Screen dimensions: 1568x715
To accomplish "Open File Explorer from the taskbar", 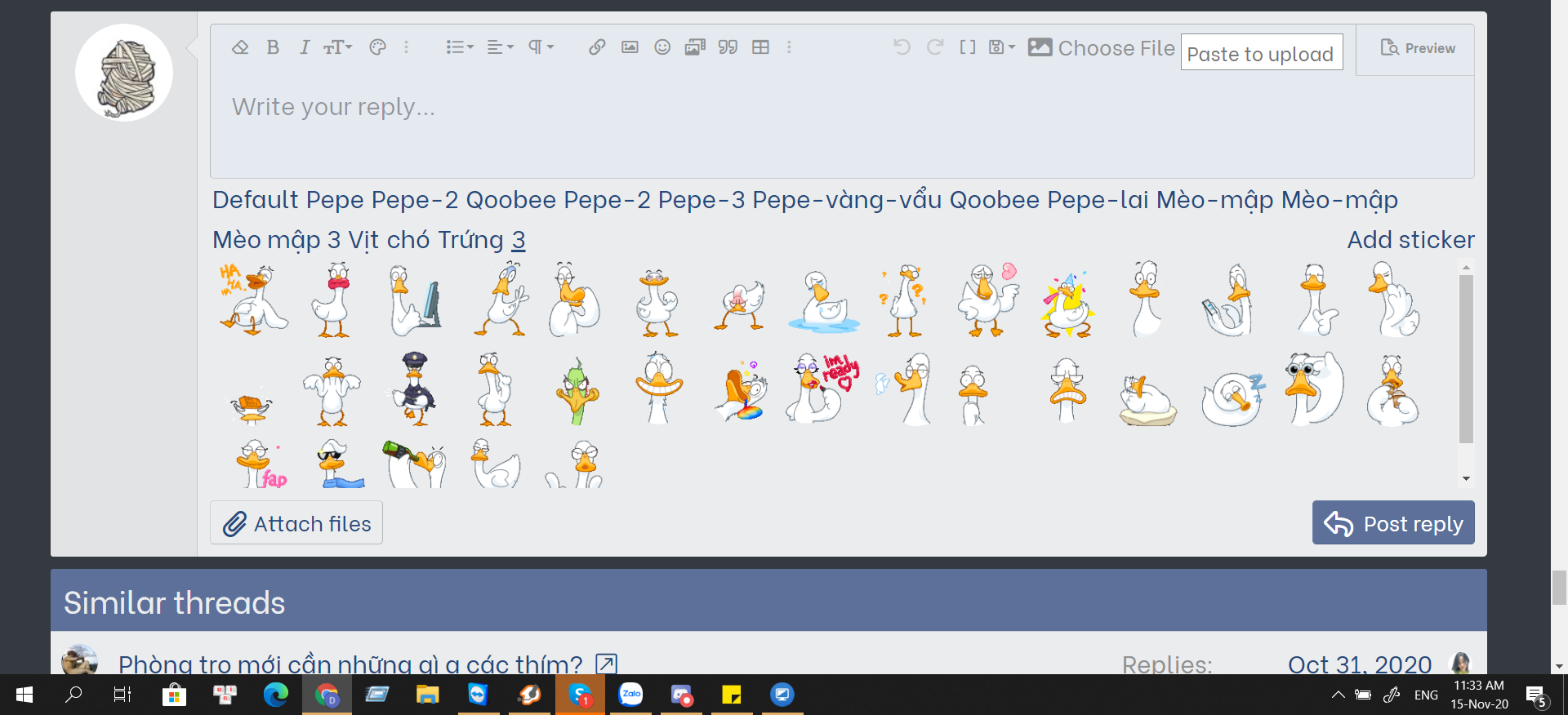I will [427, 695].
